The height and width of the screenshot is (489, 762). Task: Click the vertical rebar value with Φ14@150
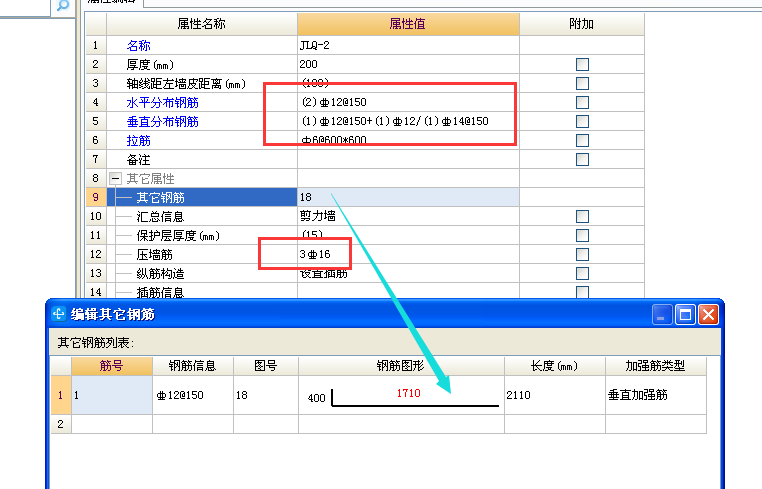(x=408, y=121)
